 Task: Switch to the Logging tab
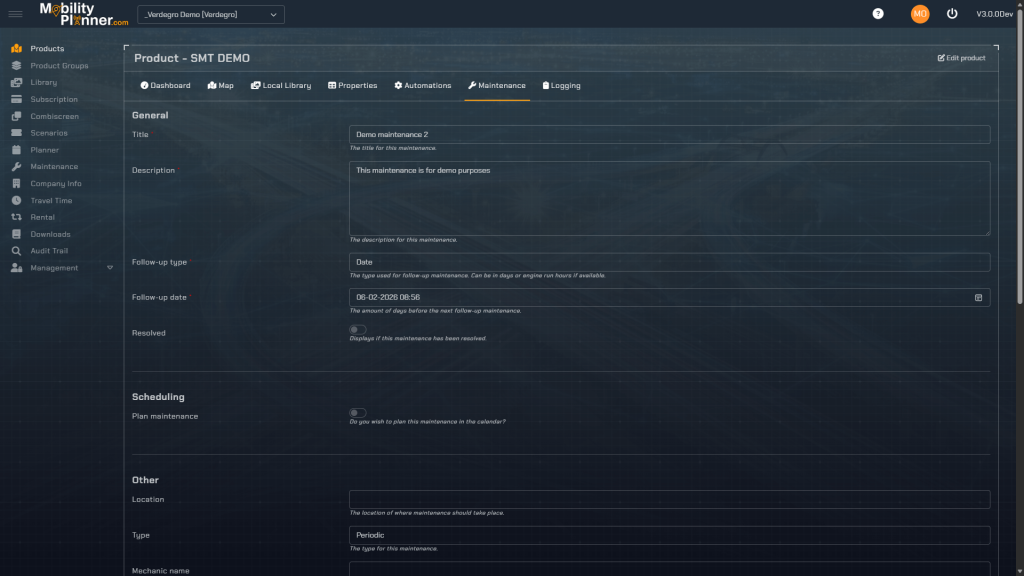[x=561, y=86]
